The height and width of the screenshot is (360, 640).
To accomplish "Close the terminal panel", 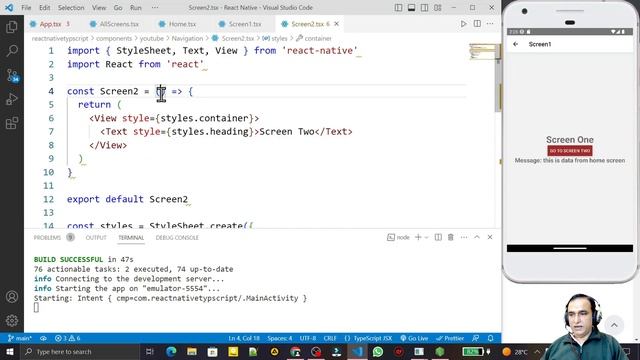I will click(490, 237).
